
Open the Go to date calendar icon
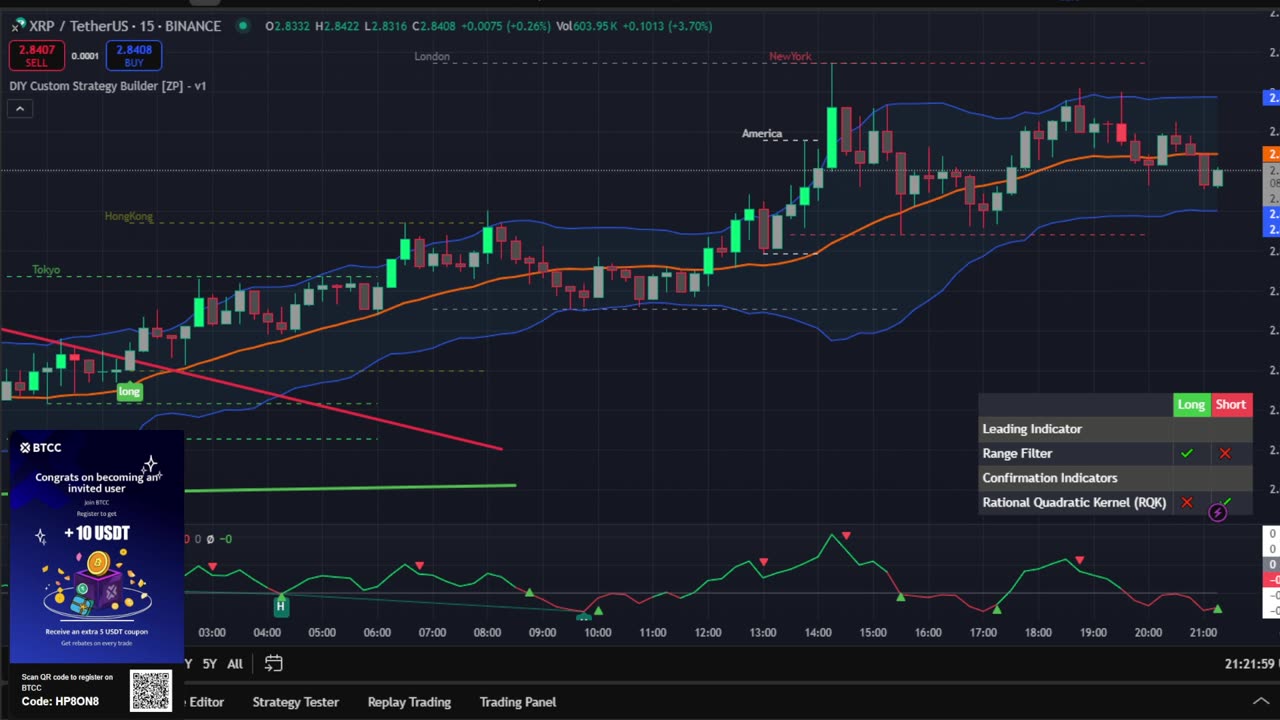(273, 663)
